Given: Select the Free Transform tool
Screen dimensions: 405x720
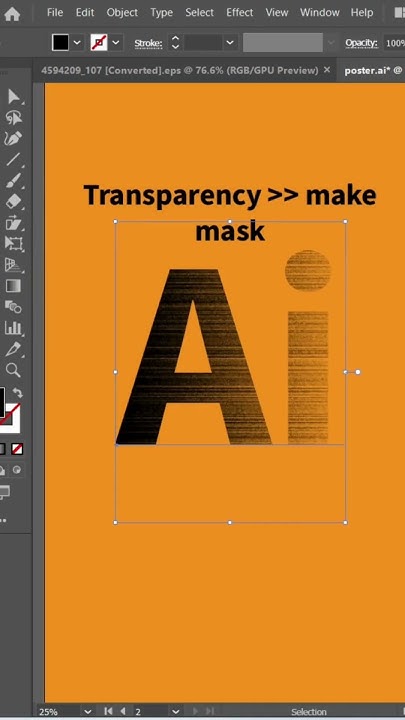Looking at the screenshot, I should [x=14, y=244].
